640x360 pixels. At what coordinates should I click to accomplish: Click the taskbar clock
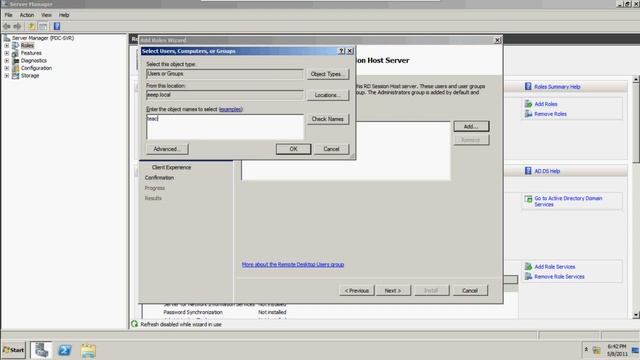pyautogui.click(x=617, y=350)
